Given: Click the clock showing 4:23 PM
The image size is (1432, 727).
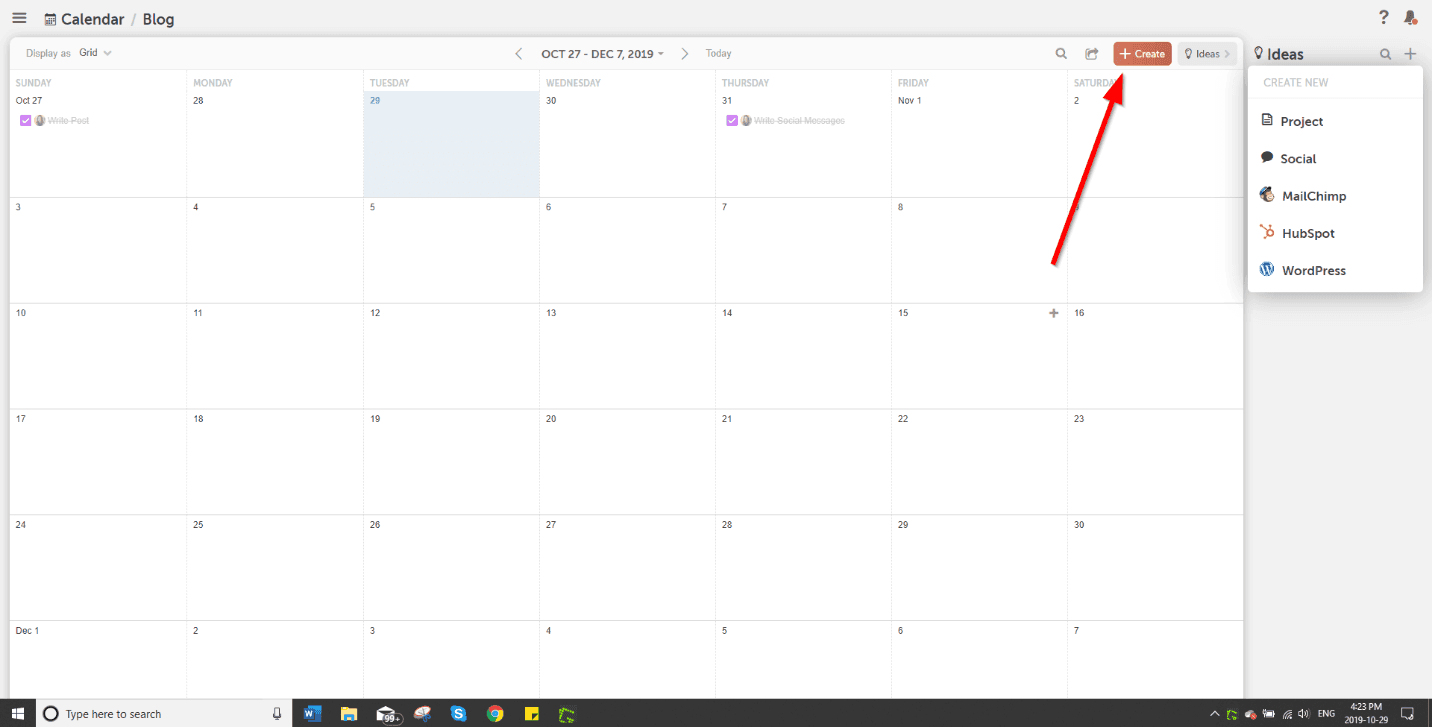Looking at the screenshot, I should 1365,713.
